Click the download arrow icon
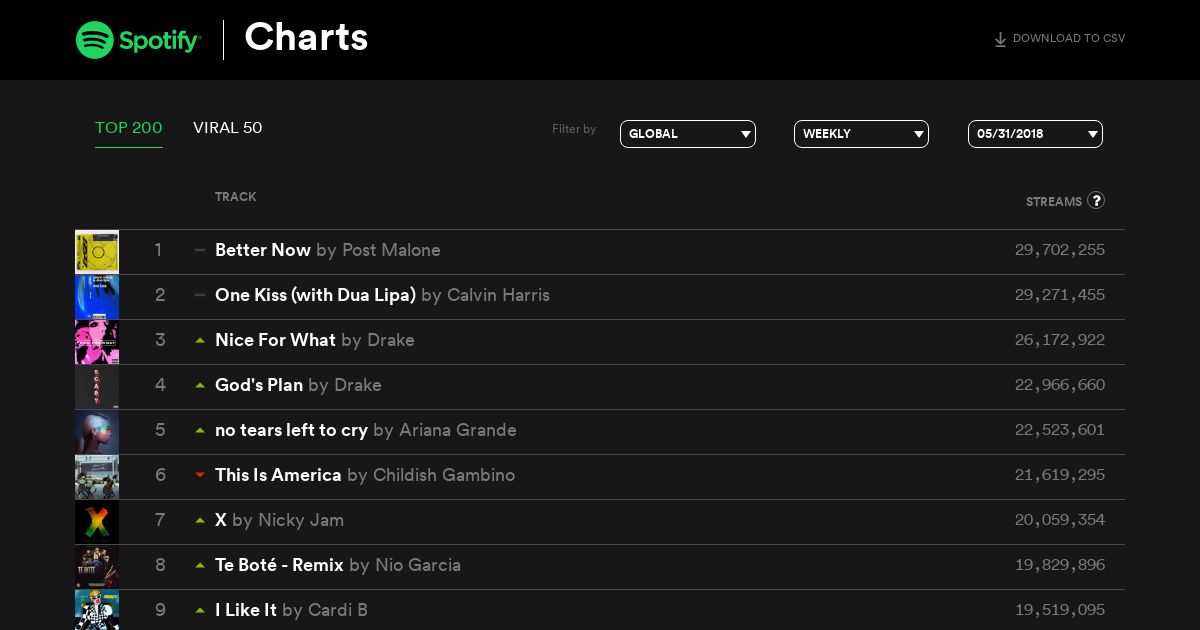Image resolution: width=1200 pixels, height=630 pixels. click(1000, 40)
